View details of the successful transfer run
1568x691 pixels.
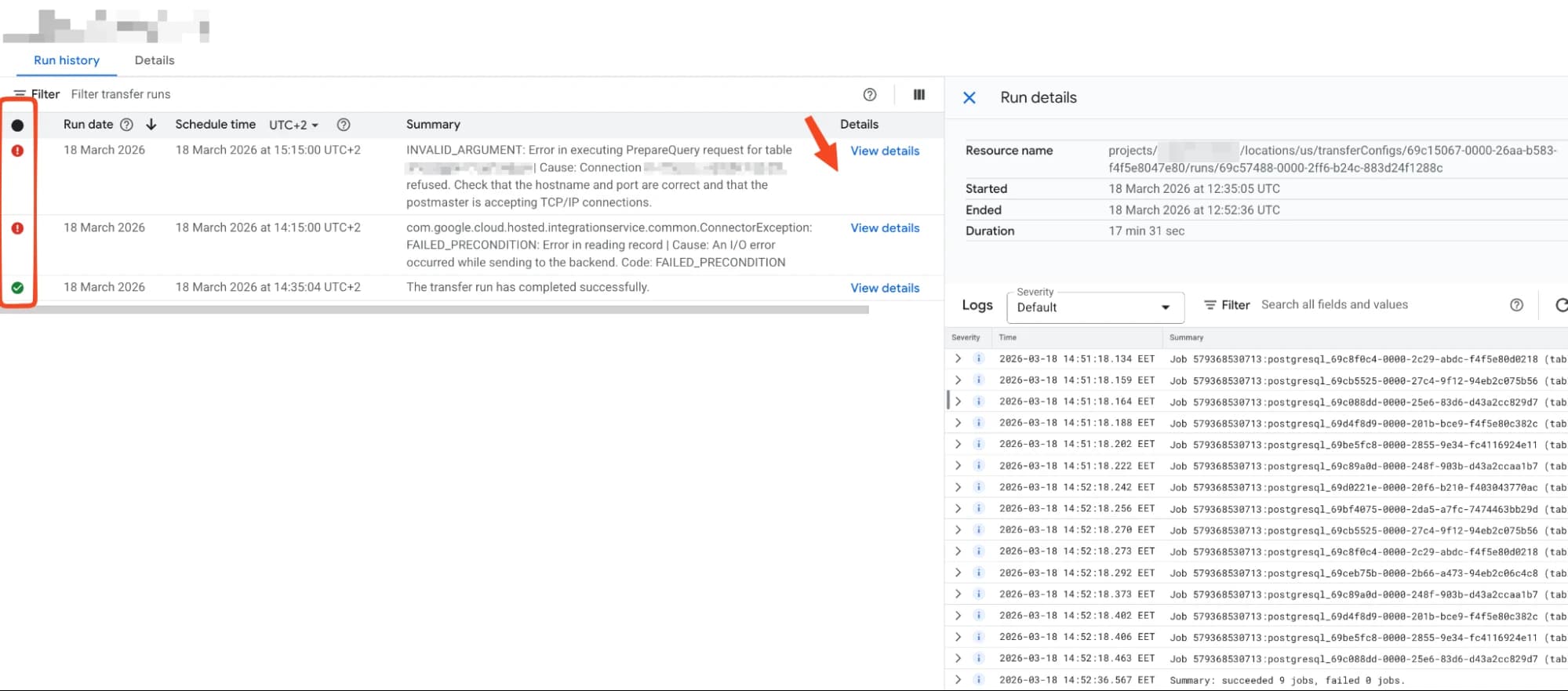(x=884, y=288)
